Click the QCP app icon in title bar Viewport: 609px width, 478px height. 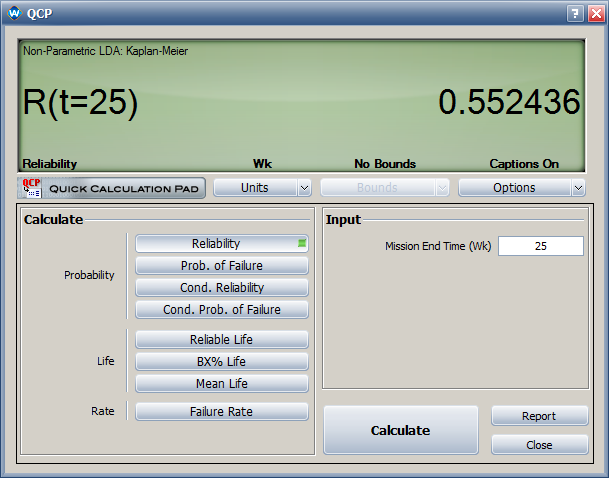tap(14, 13)
